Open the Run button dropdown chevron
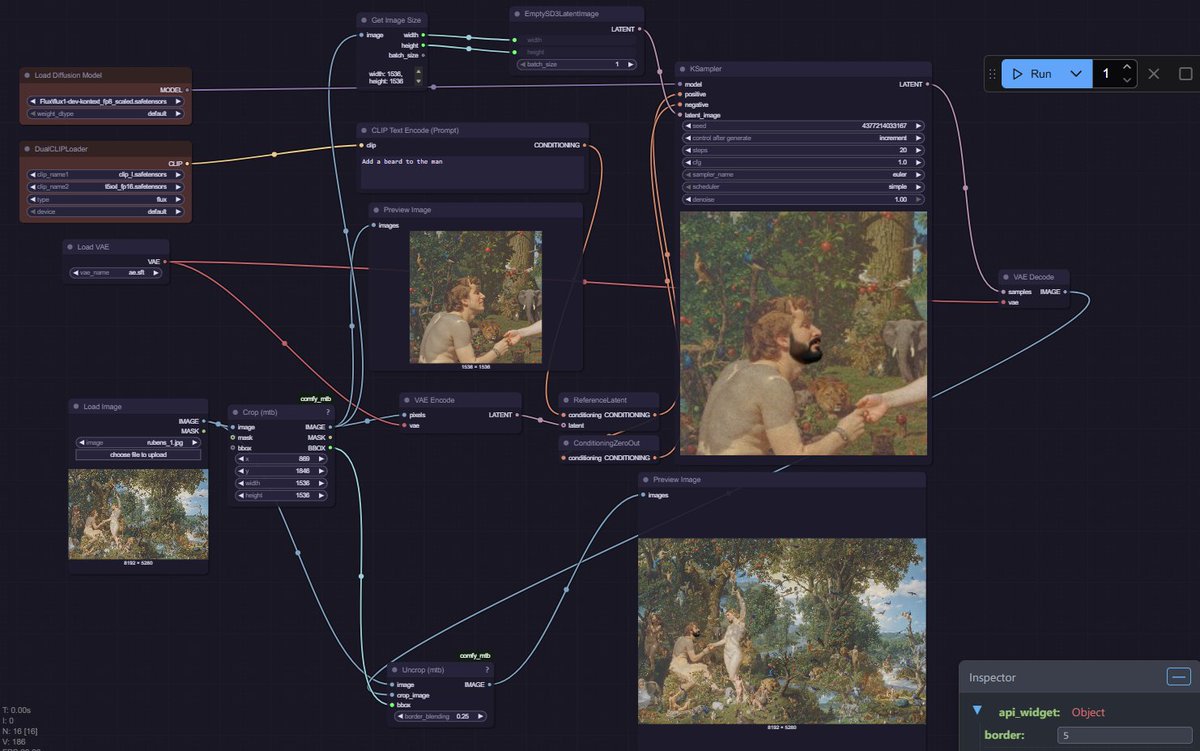The height and width of the screenshot is (751, 1200). [1077, 73]
